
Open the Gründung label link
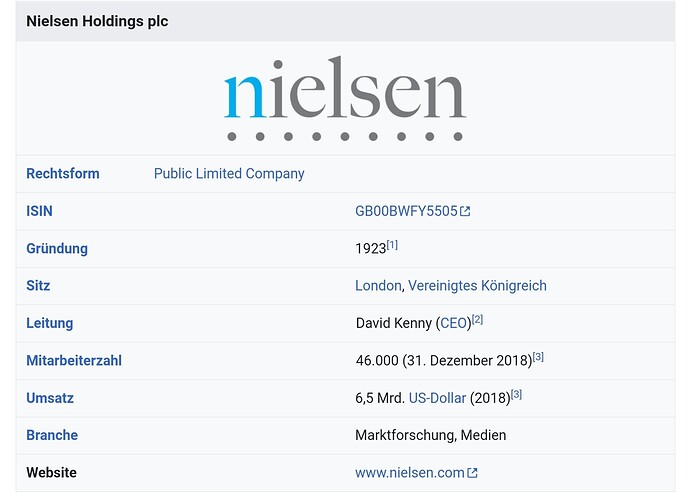tap(57, 248)
